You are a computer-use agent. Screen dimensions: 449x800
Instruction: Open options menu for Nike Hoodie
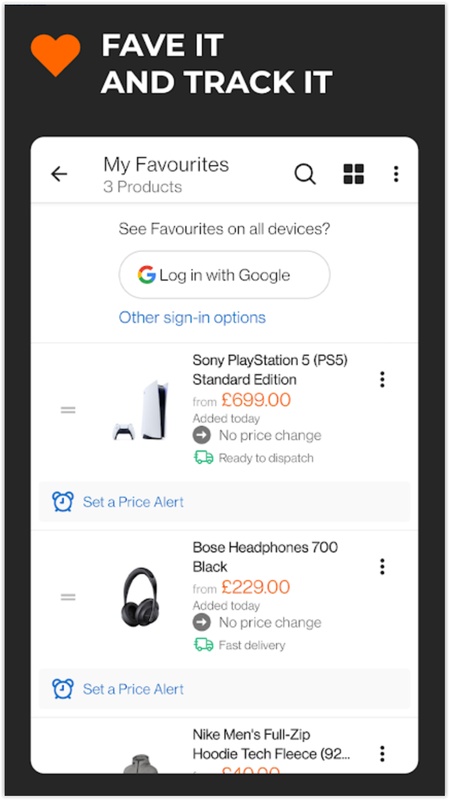[382, 754]
